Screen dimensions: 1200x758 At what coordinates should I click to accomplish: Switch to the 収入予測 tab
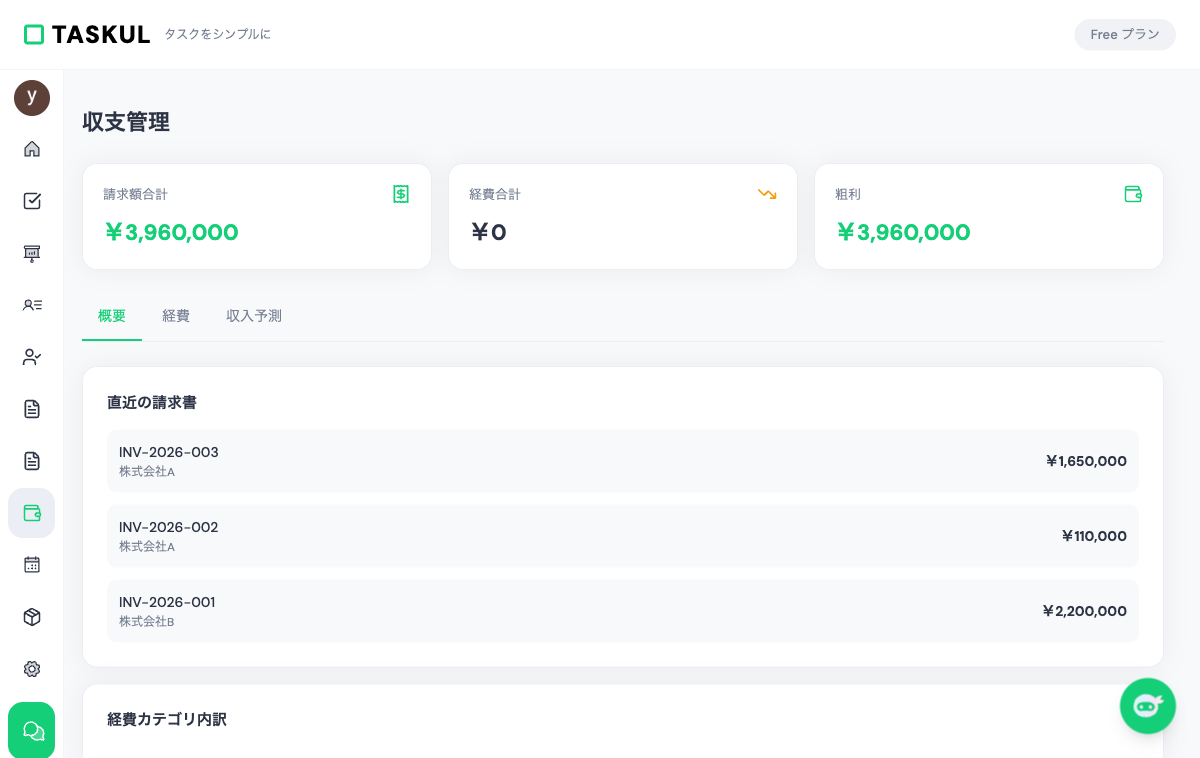[x=254, y=316]
